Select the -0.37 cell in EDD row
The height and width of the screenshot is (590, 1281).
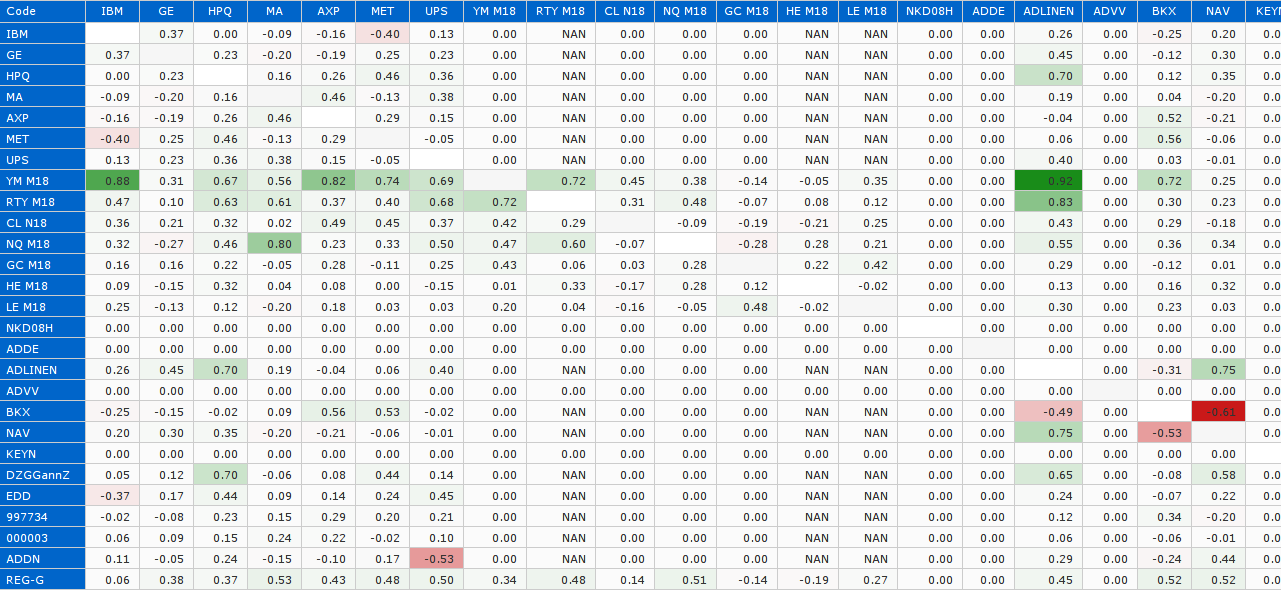pyautogui.click(x=112, y=496)
